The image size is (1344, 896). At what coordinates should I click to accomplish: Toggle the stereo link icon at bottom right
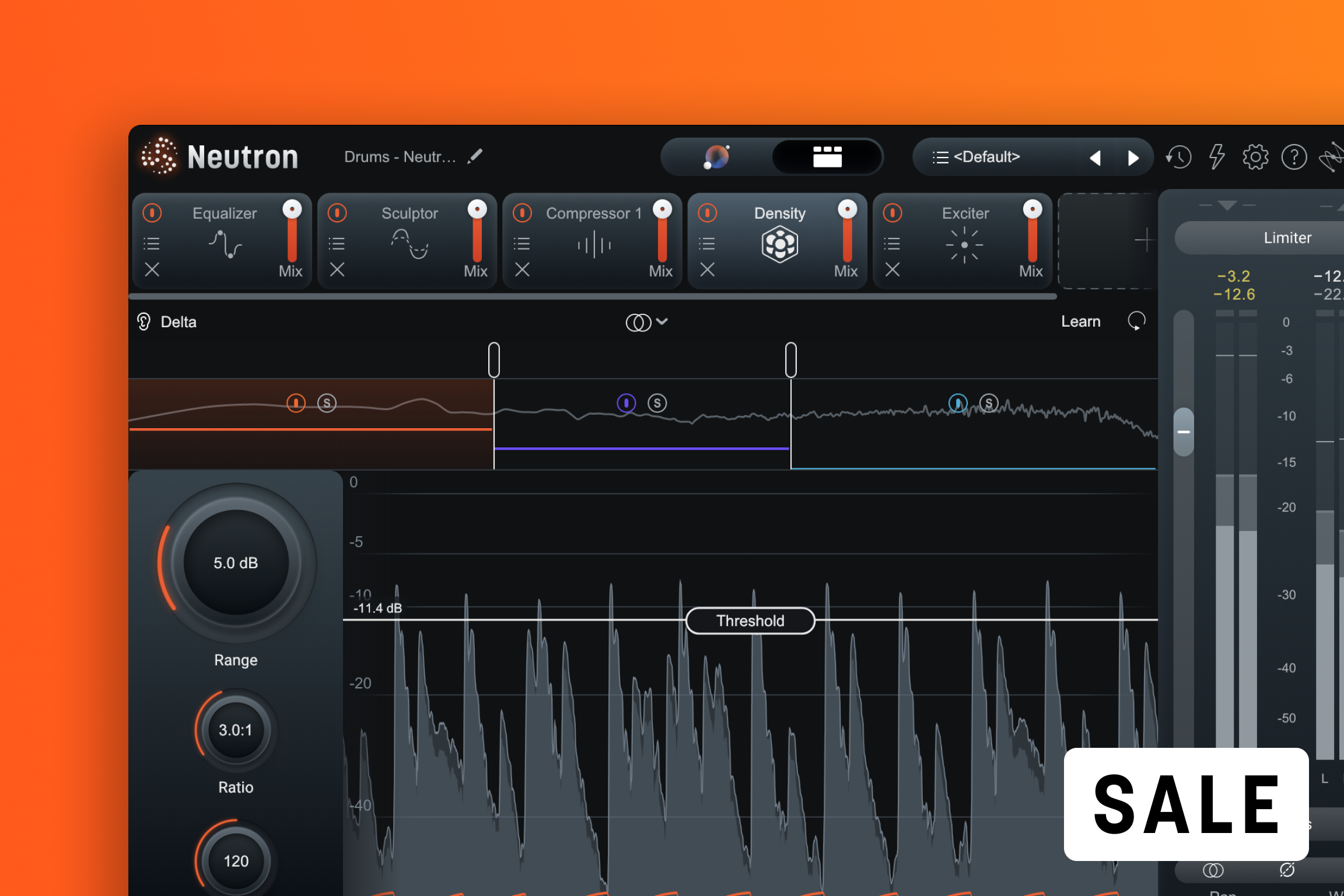pyautogui.click(x=1213, y=870)
